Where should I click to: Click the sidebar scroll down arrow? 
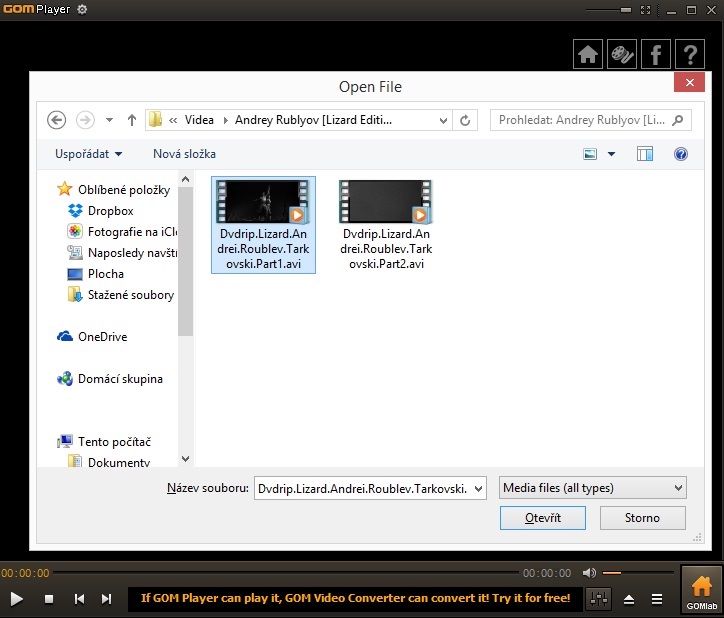click(x=186, y=459)
